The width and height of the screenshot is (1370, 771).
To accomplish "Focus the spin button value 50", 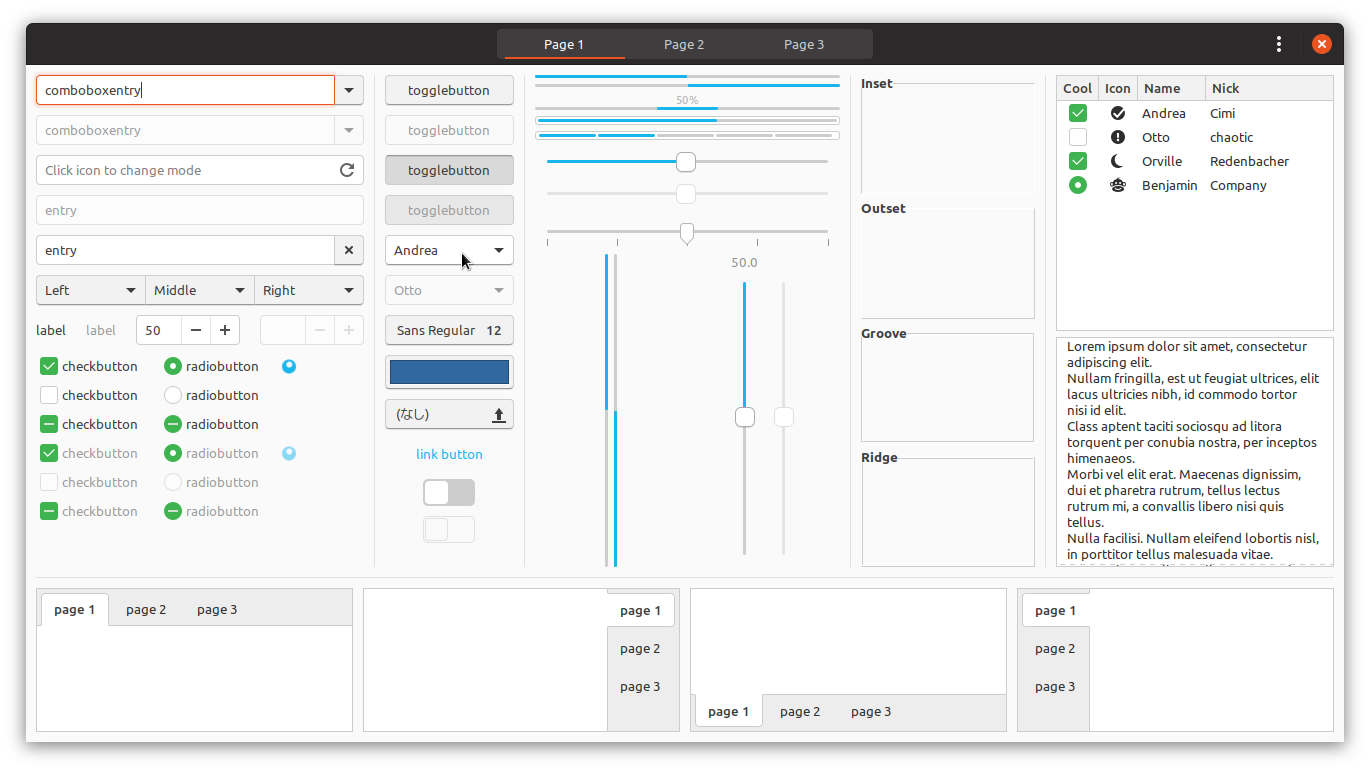I will (159, 330).
